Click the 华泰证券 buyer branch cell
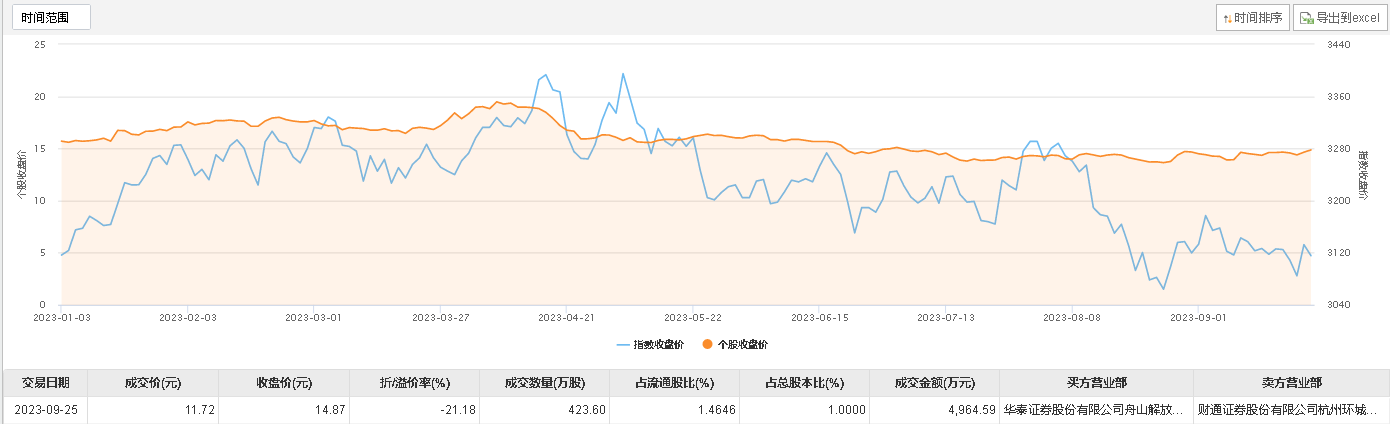The image size is (1390, 424). click(1096, 409)
